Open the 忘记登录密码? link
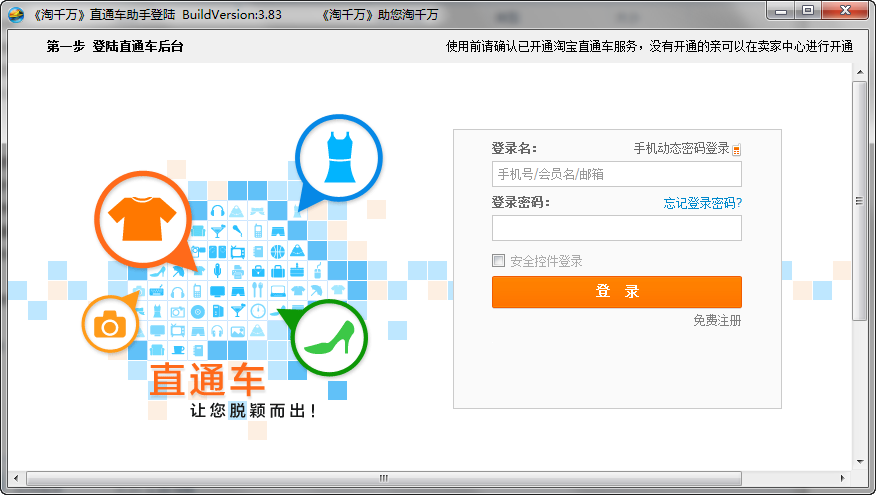Image resolution: width=876 pixels, height=495 pixels. [x=703, y=203]
